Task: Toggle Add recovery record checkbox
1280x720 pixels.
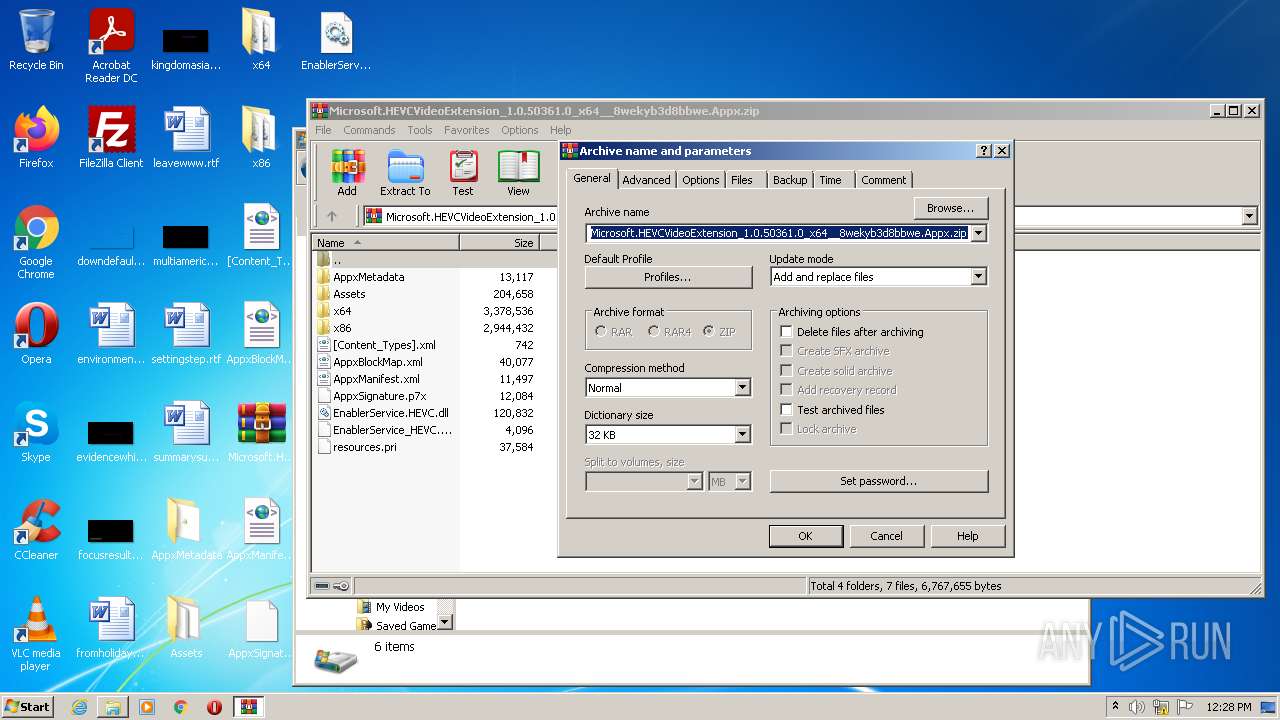Action: click(787, 390)
